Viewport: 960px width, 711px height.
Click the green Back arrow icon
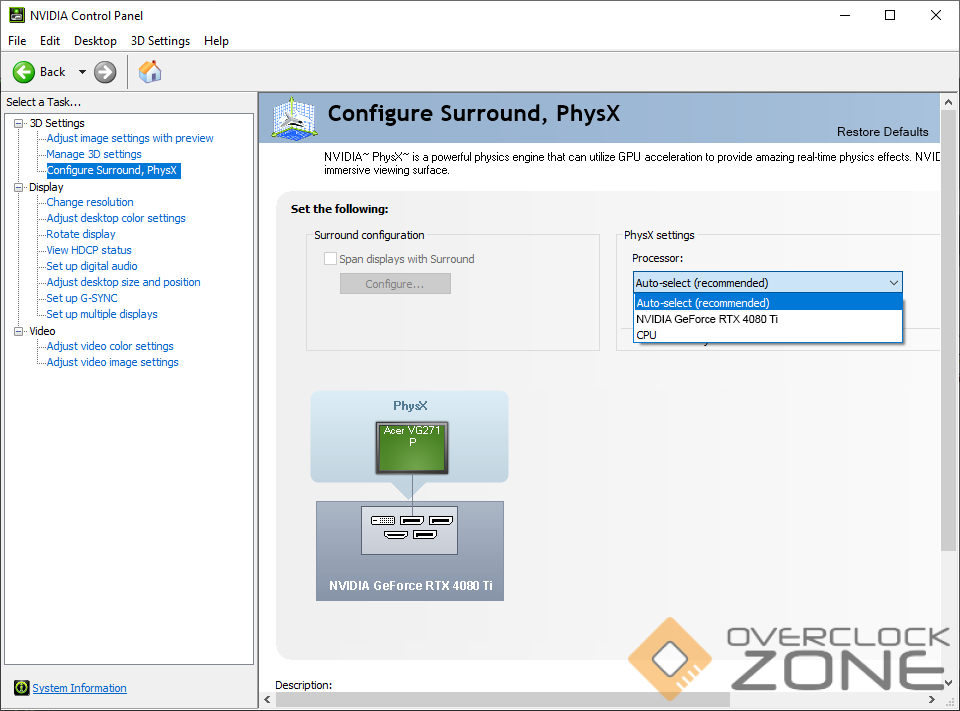tap(24, 72)
